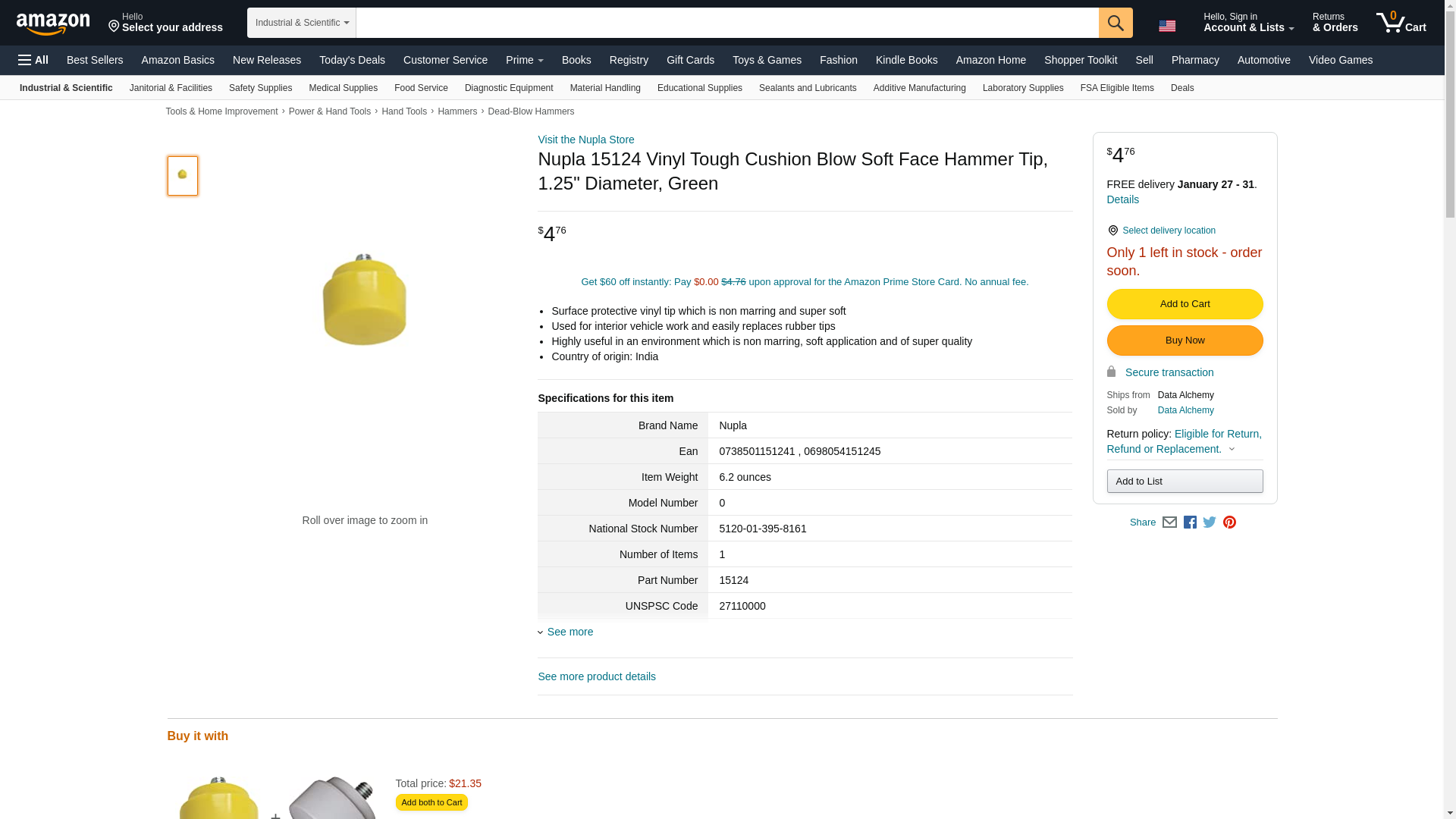Click the Add to Cart button
Image resolution: width=1456 pixels, height=819 pixels.
click(1185, 304)
